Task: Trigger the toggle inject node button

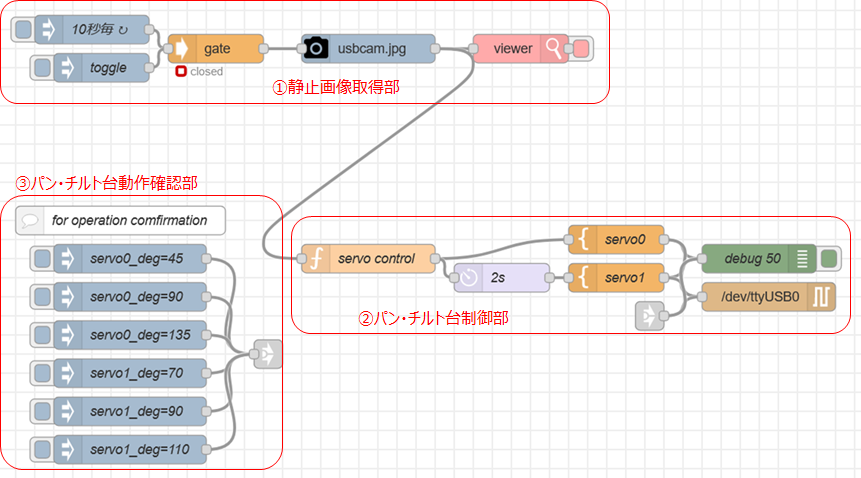Action: click(x=42, y=68)
